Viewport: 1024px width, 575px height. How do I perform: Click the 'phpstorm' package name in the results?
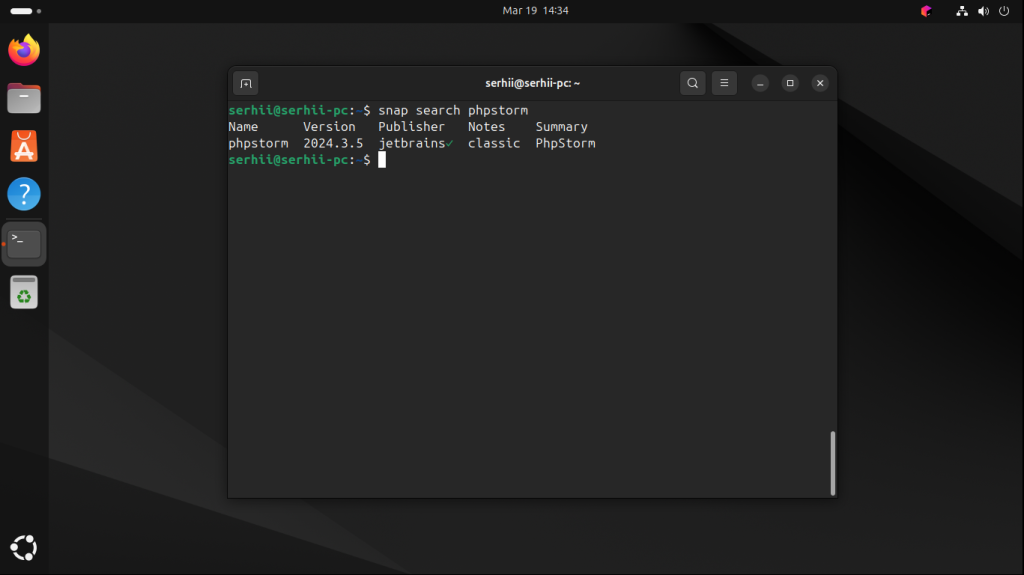[x=258, y=143]
